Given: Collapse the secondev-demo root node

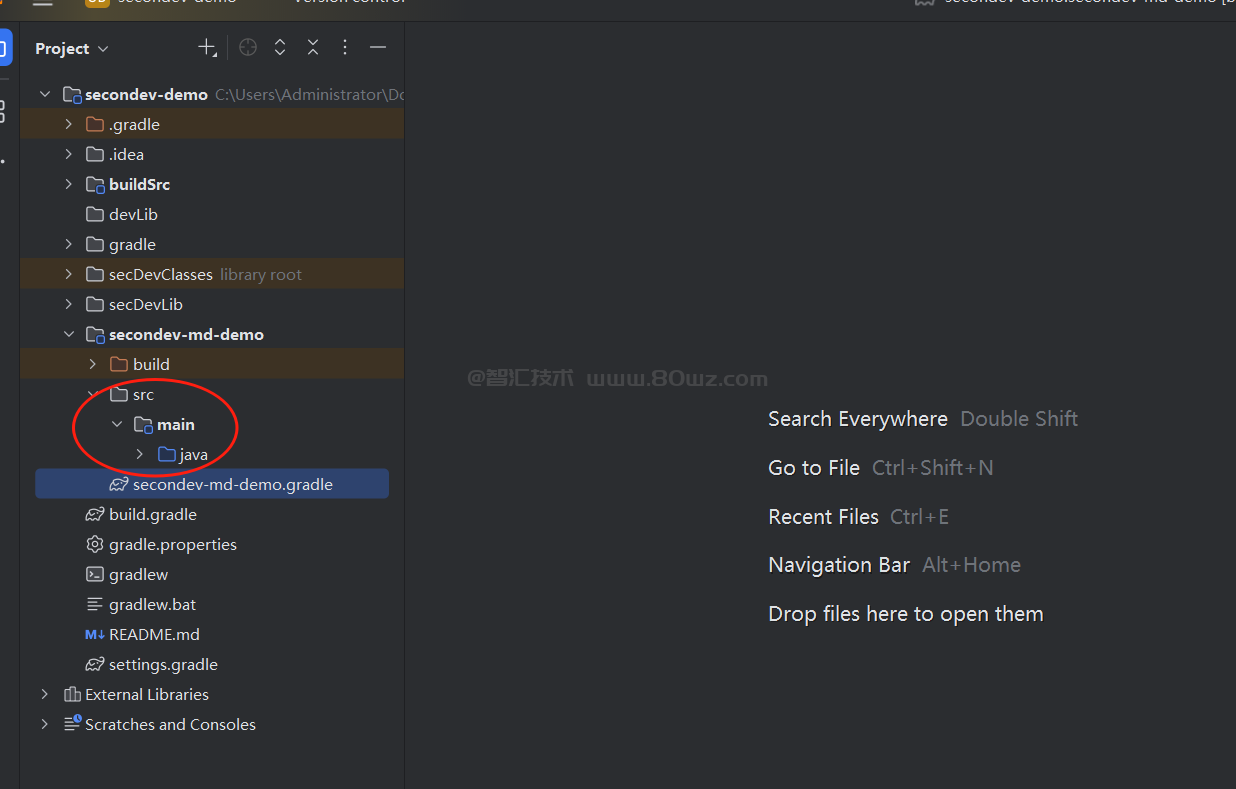Looking at the screenshot, I should (45, 94).
